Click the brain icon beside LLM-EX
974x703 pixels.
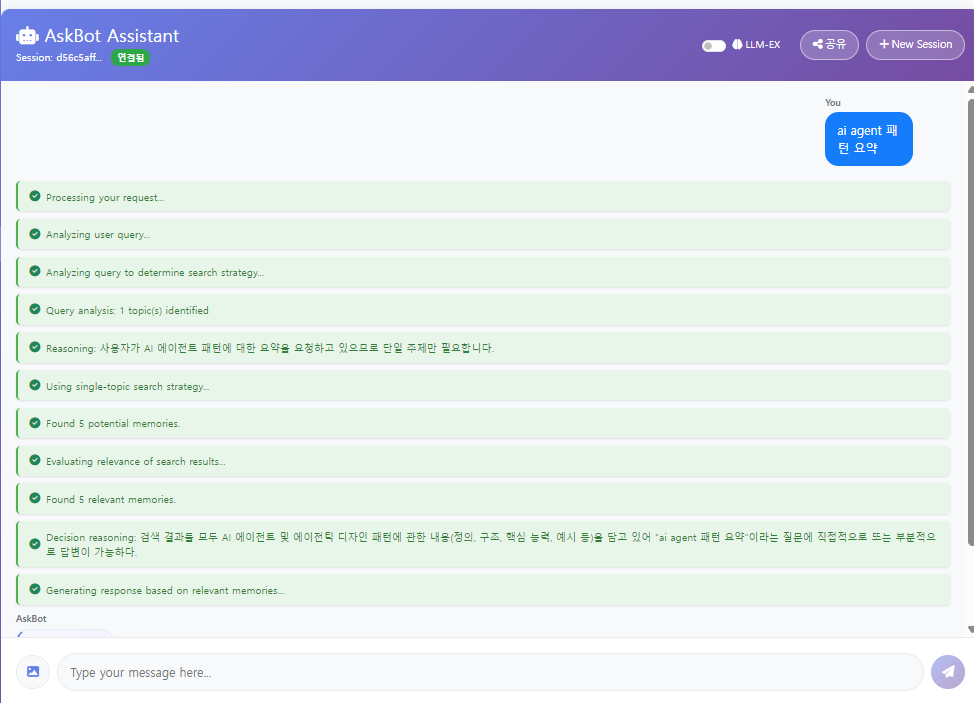pyautogui.click(x=737, y=45)
